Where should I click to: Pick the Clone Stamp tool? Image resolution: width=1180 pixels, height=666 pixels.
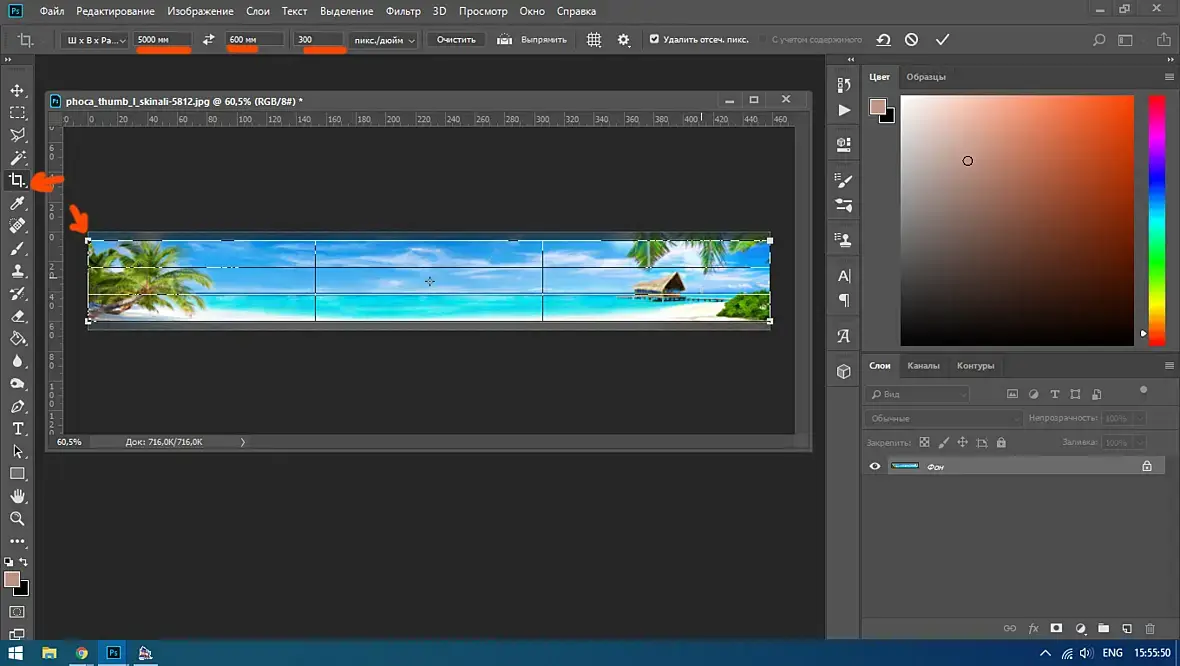click(x=17, y=271)
